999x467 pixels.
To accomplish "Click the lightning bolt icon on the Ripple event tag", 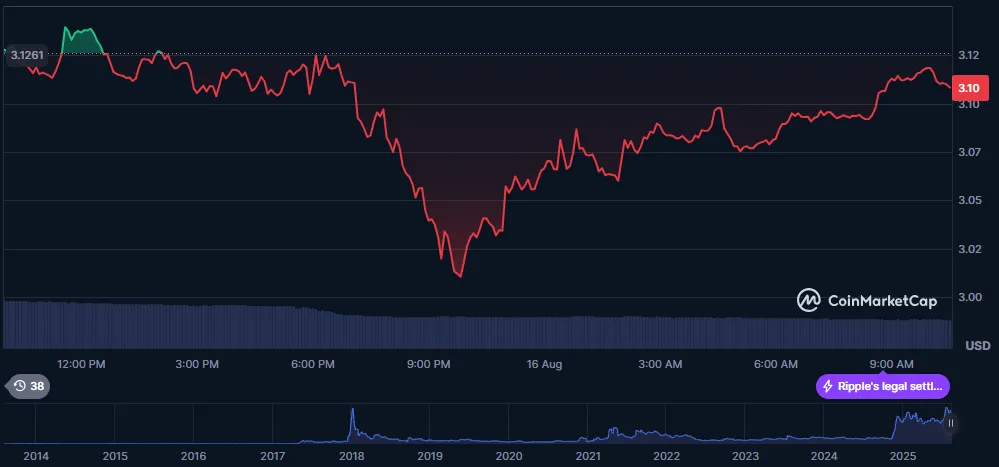I will click(x=827, y=386).
